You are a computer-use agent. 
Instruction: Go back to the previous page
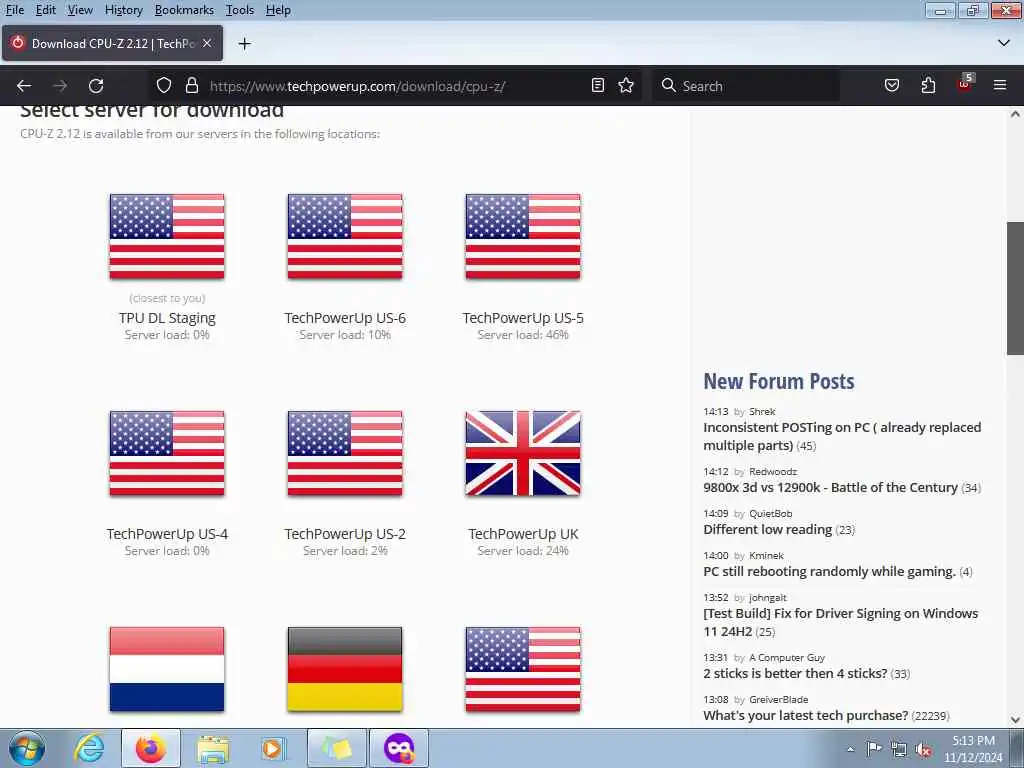[24, 86]
